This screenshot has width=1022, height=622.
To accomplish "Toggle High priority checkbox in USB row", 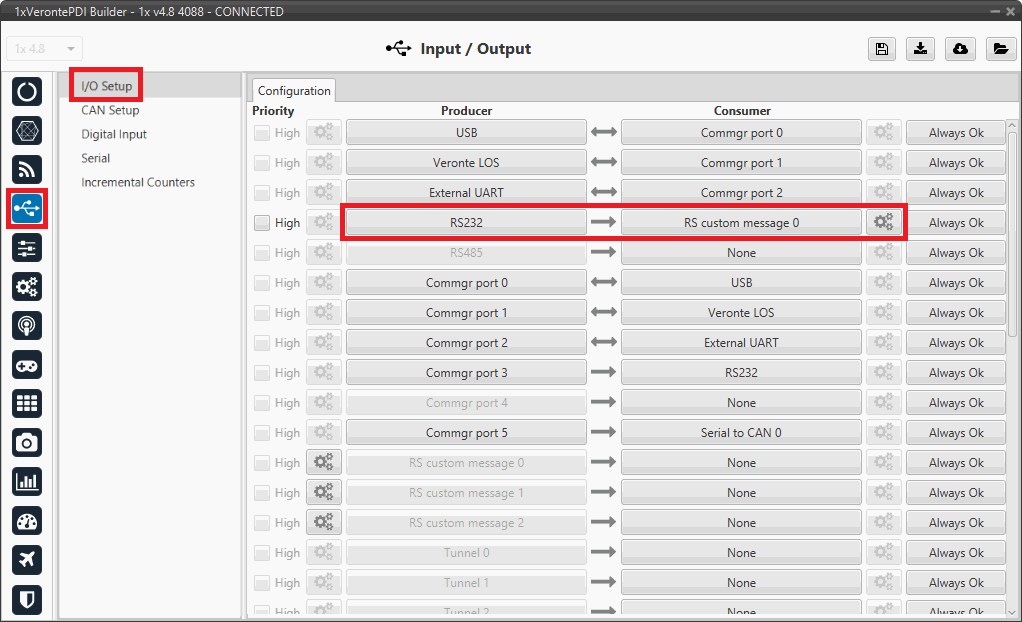I will pyautogui.click(x=261, y=133).
